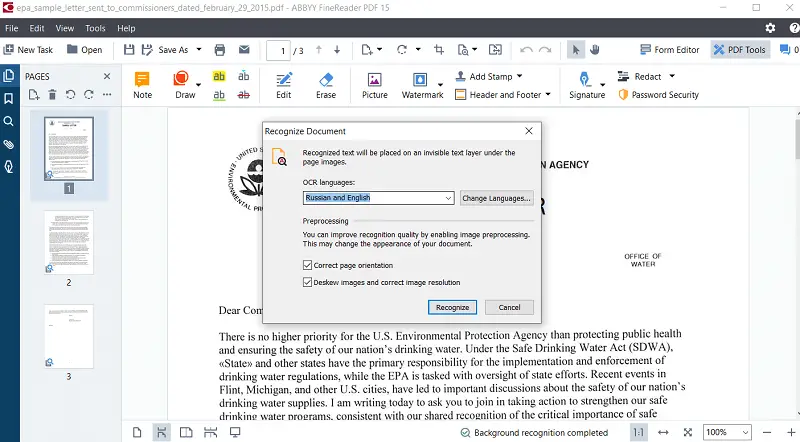800x442 pixels.
Task: Click Password Security
Action: [658, 95]
